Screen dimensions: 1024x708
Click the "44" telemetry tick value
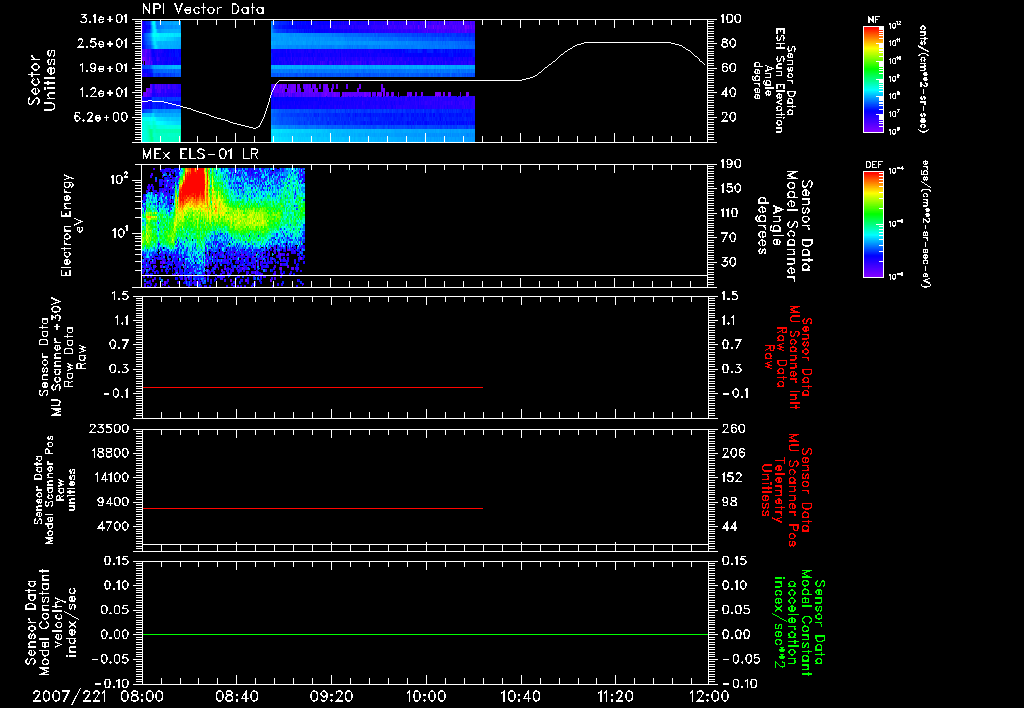[x=728, y=526]
